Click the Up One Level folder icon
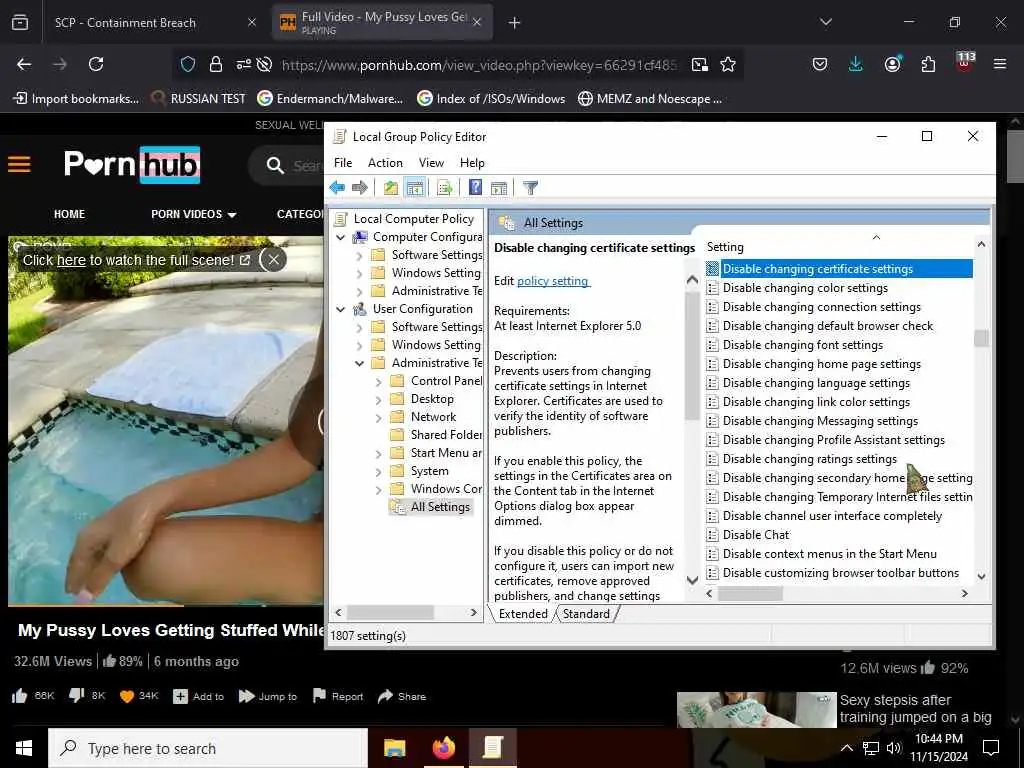 391,188
